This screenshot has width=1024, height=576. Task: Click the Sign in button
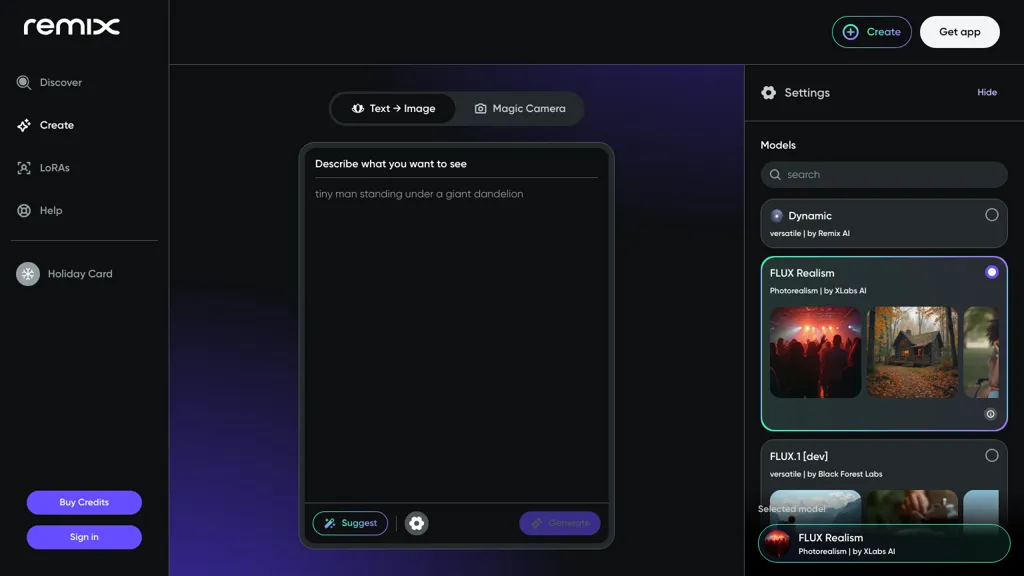[x=84, y=537]
